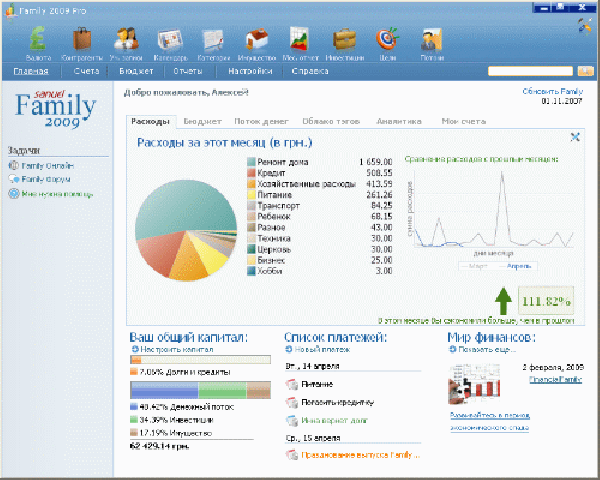Open the FinanceFamily news source link
This screenshot has width=600, height=480.
tap(556, 379)
